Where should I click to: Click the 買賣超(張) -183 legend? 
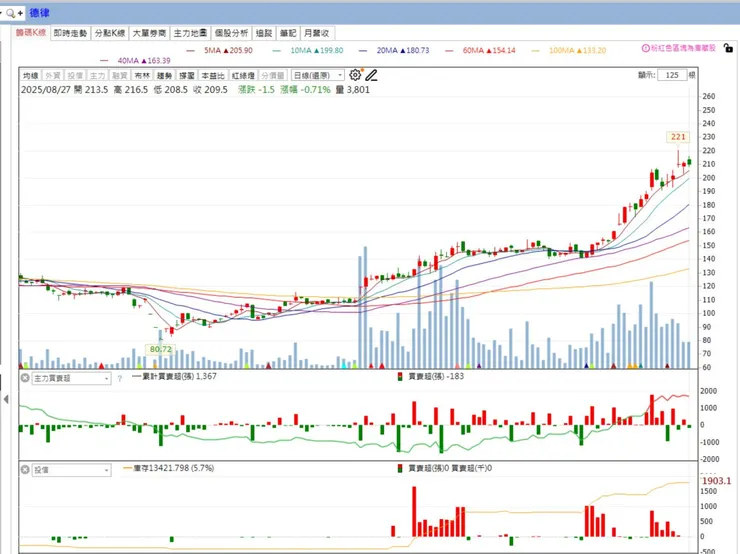point(430,376)
